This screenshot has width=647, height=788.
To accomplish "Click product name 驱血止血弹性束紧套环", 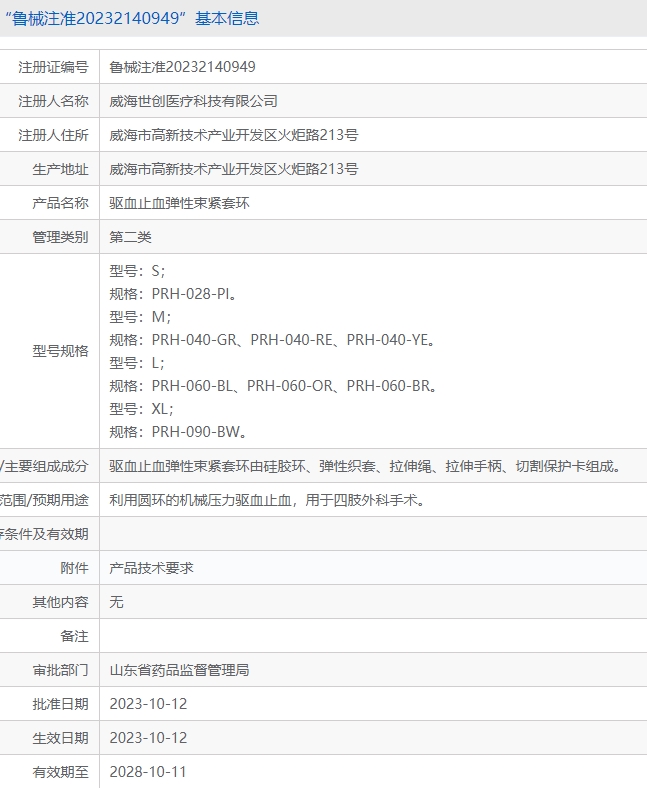I will 179,203.
